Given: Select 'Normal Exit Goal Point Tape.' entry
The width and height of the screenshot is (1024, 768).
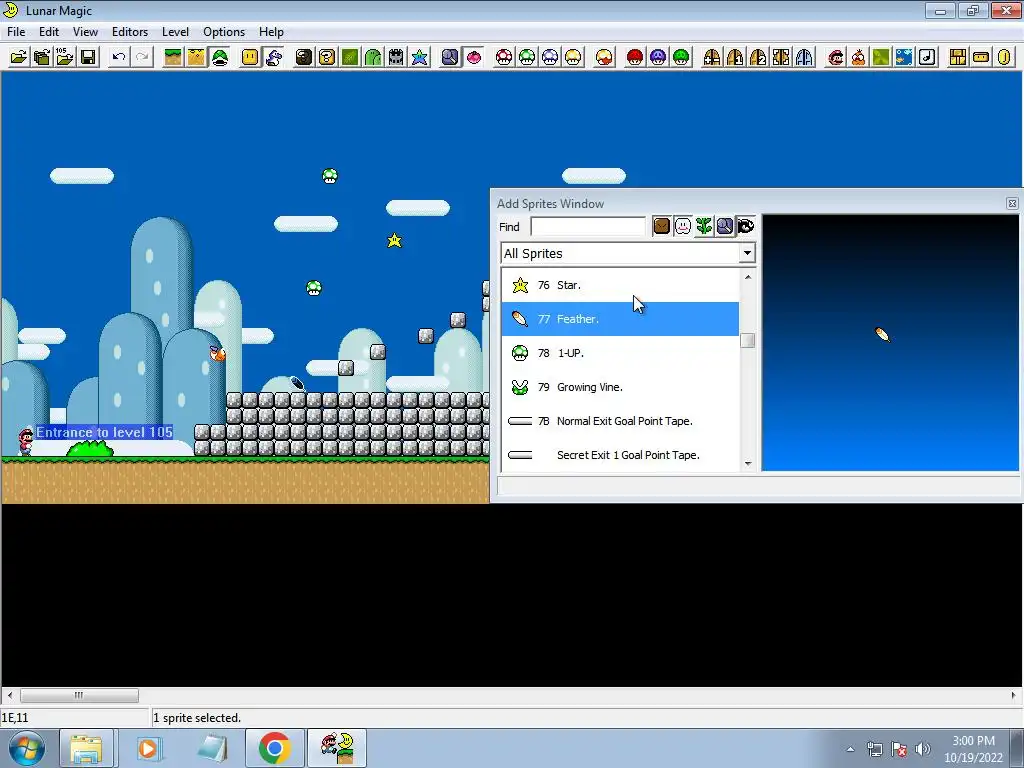Looking at the screenshot, I should (x=620, y=421).
